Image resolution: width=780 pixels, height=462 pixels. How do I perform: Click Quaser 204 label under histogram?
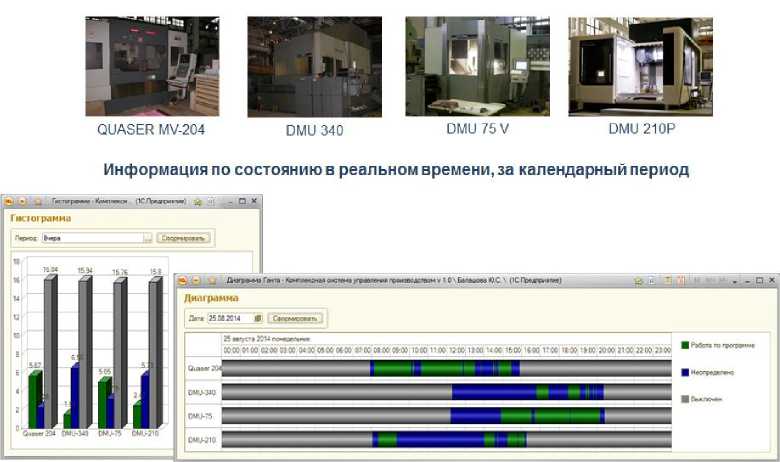click(39, 434)
